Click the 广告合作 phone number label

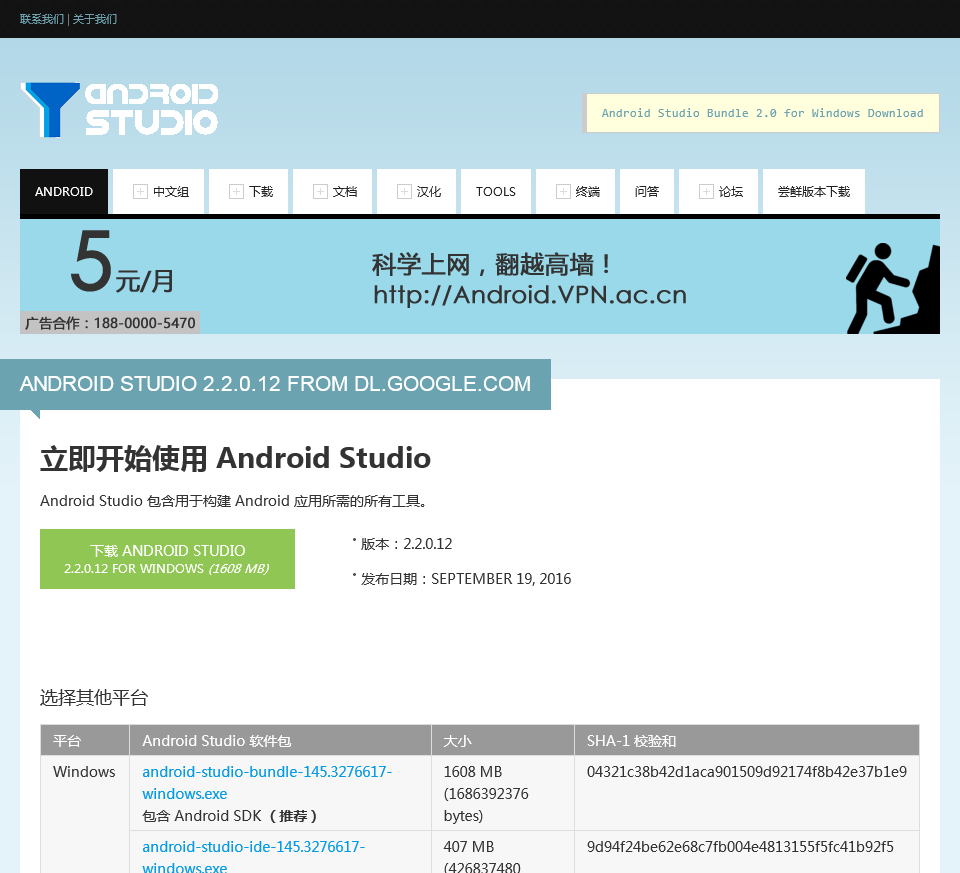click(110, 323)
